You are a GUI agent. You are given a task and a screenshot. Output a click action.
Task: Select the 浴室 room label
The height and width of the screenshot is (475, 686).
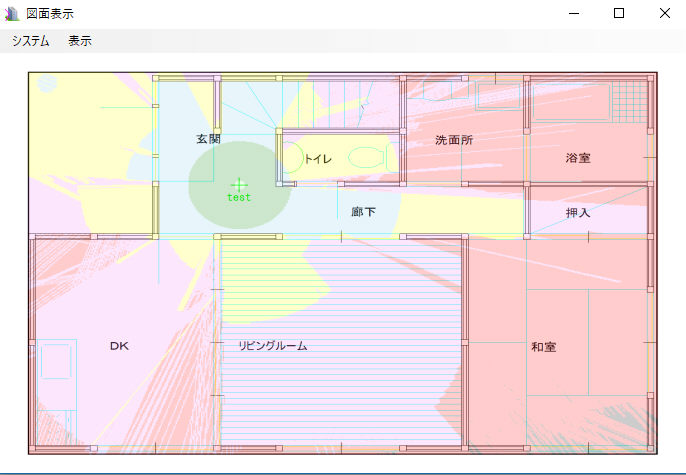coord(578,158)
